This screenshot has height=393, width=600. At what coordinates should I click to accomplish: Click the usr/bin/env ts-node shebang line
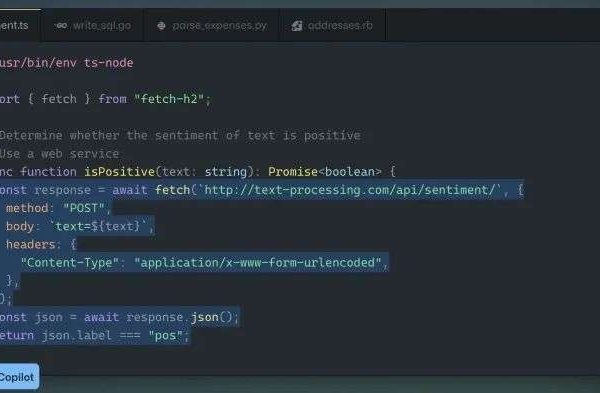tap(67, 63)
